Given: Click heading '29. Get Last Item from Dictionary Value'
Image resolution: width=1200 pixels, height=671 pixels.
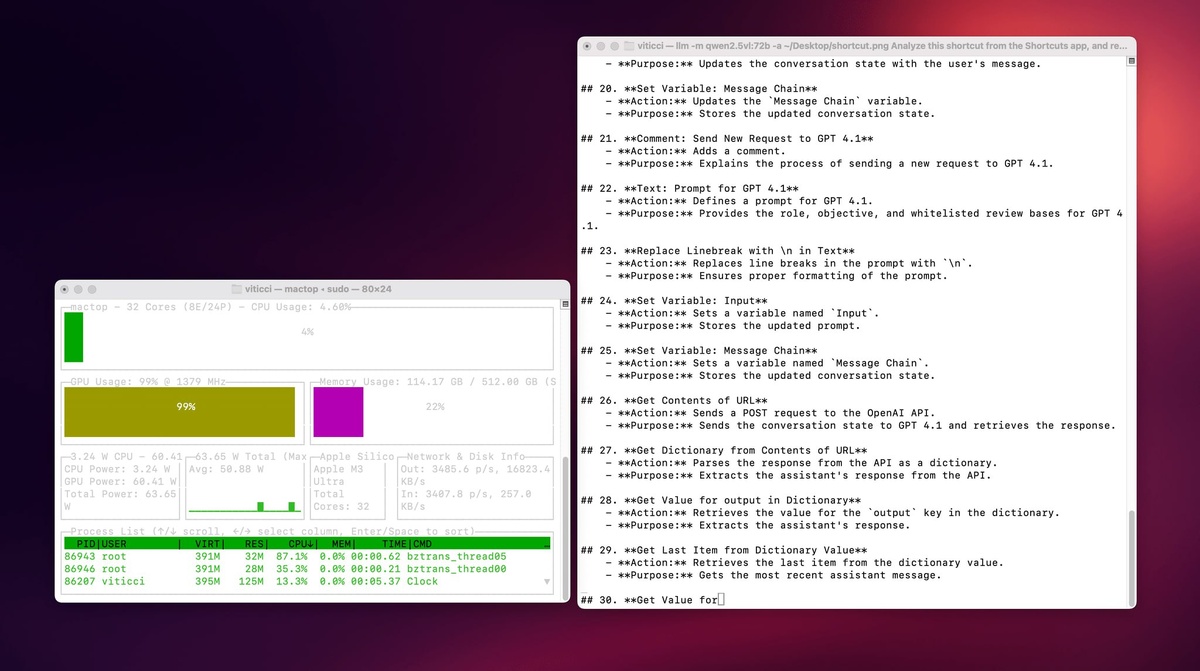Looking at the screenshot, I should [724, 551].
